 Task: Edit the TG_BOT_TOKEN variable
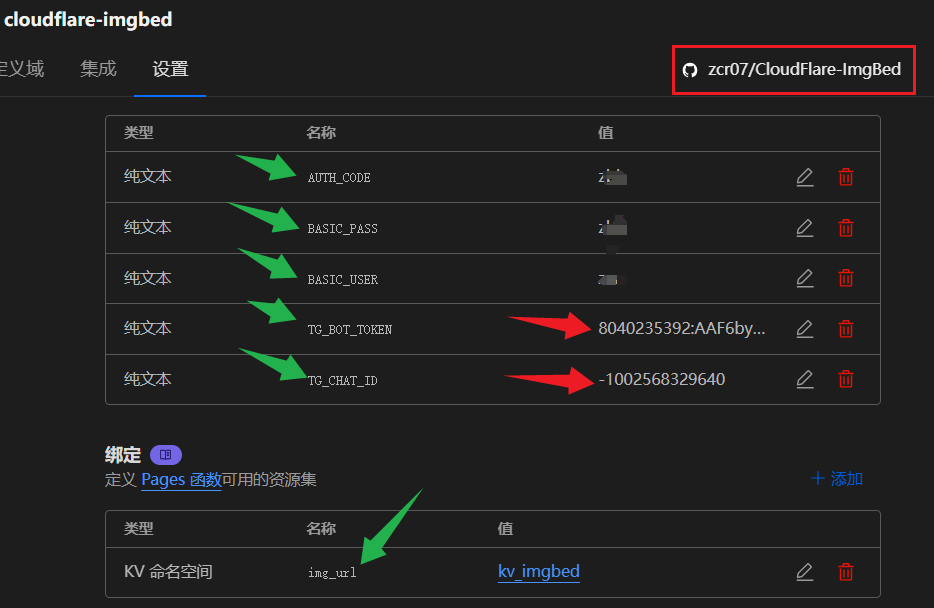(805, 329)
